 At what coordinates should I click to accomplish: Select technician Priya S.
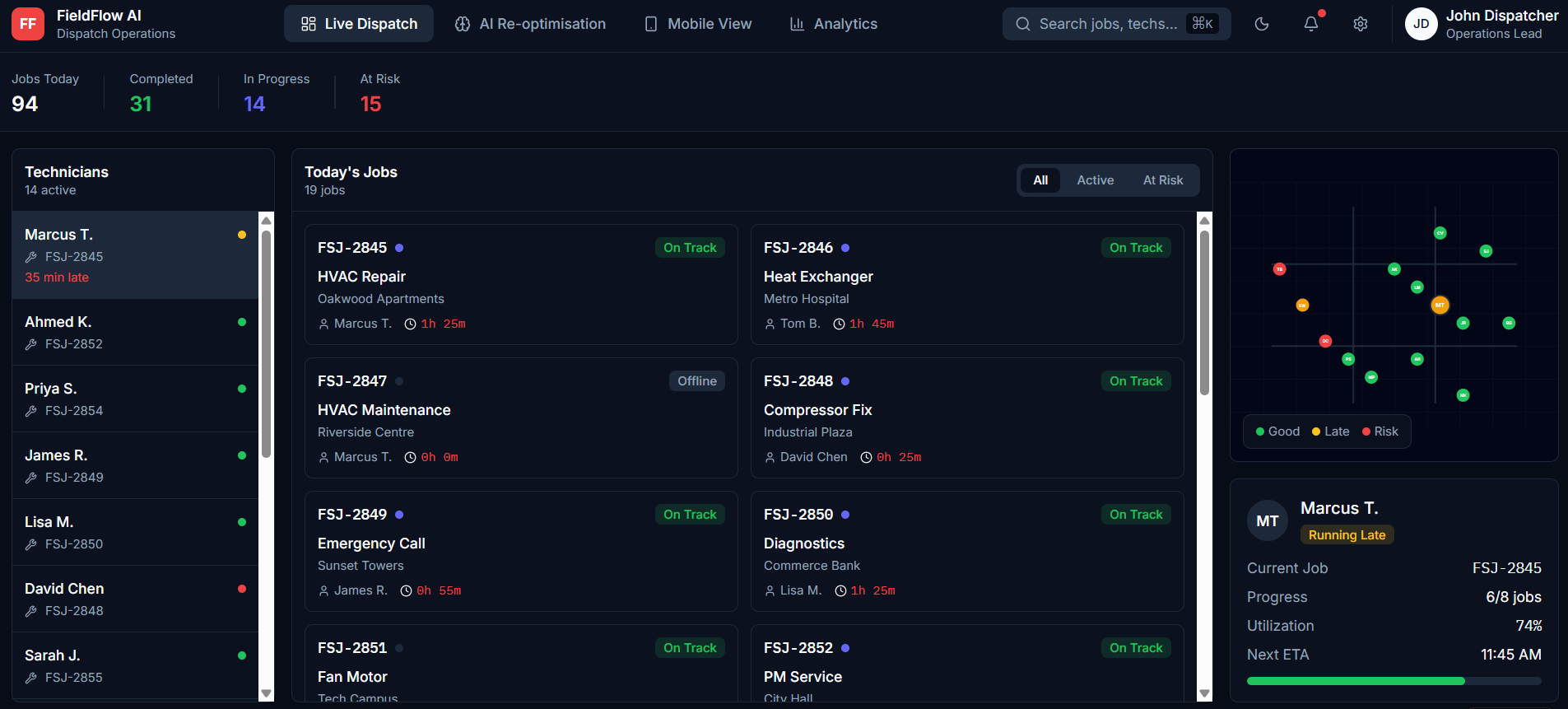(x=136, y=399)
